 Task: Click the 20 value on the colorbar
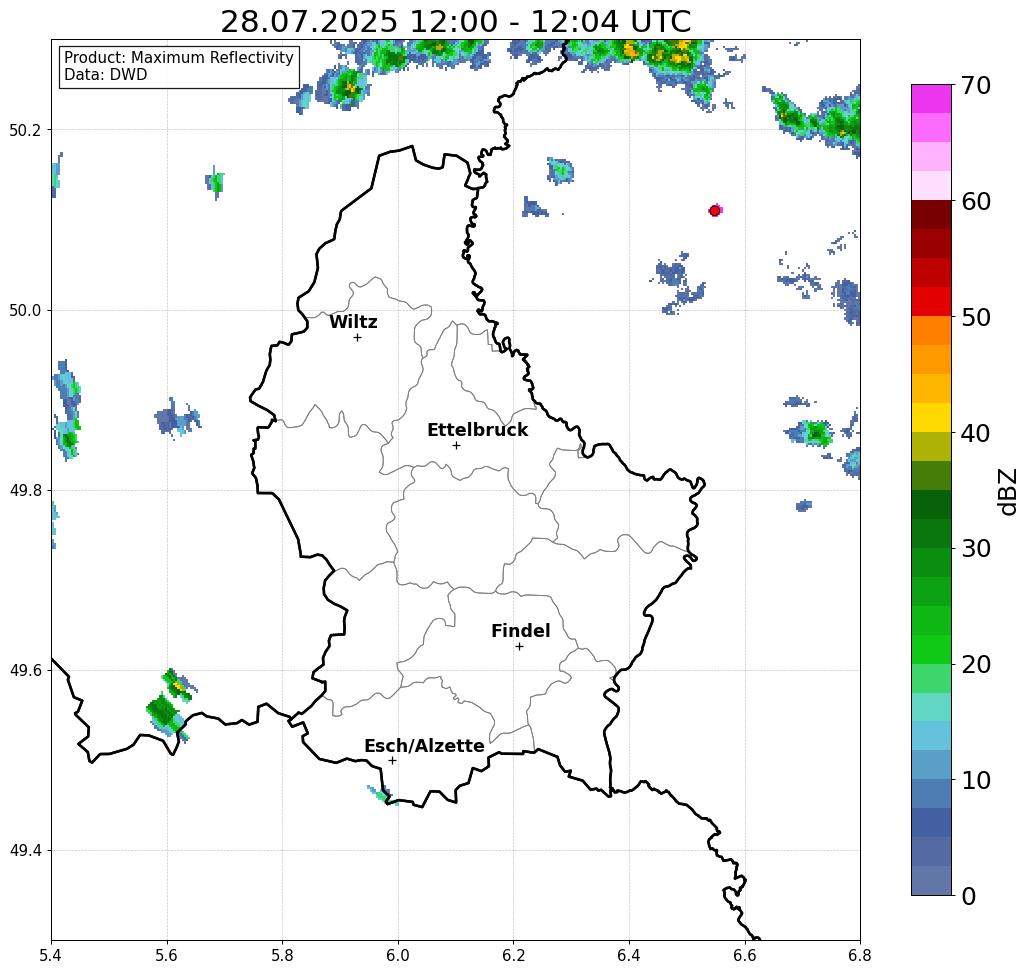click(x=976, y=665)
